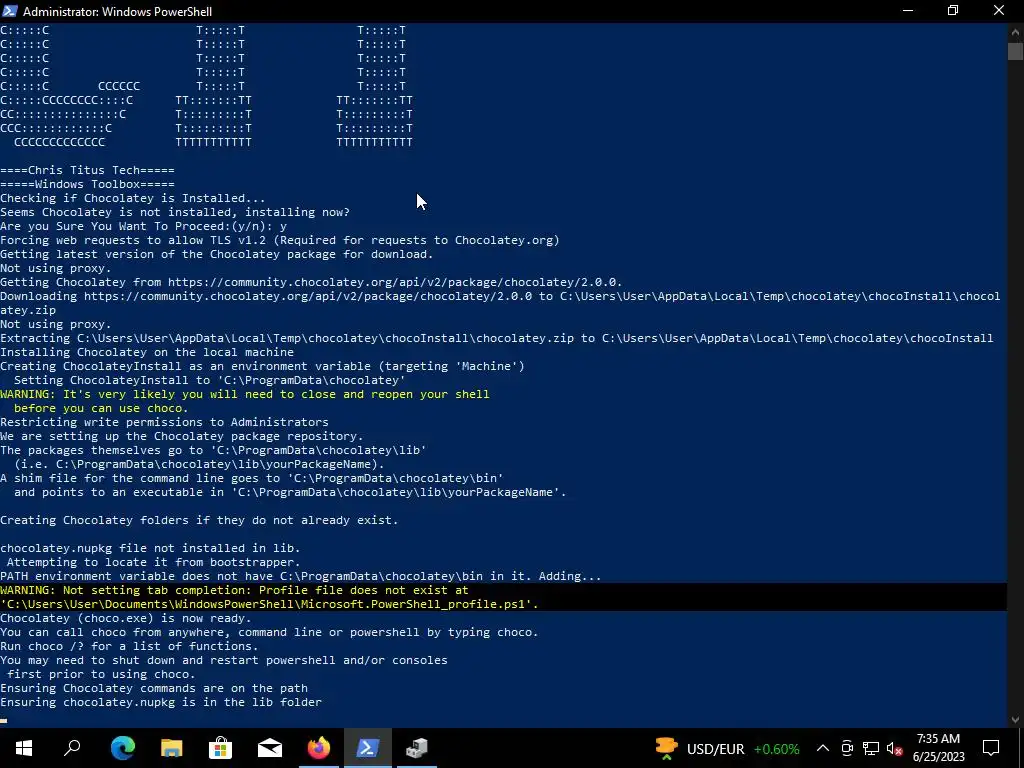1024x768 pixels.
Task: Show hidden system tray icons
Action: 823,748
